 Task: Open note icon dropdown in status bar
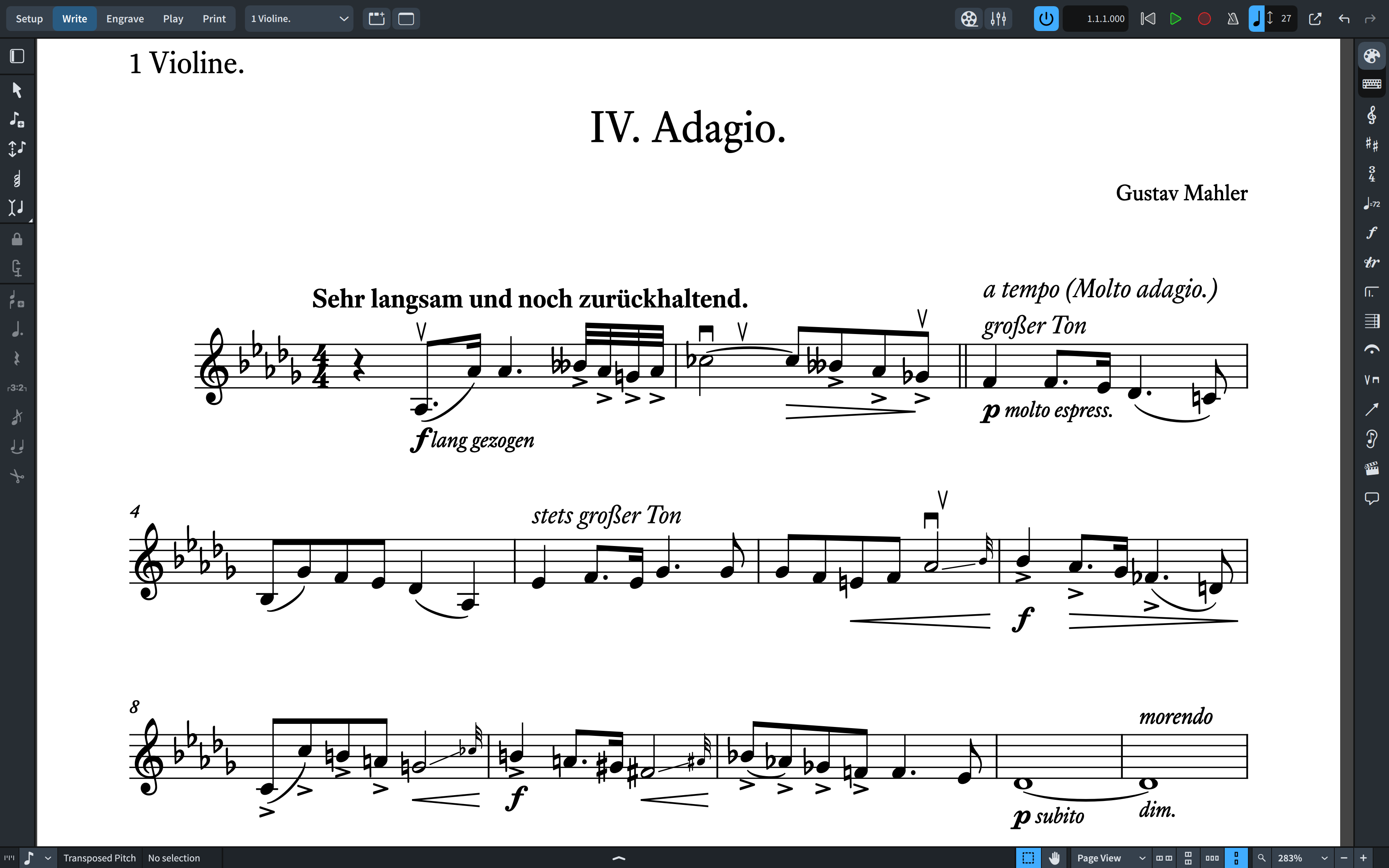[48, 858]
